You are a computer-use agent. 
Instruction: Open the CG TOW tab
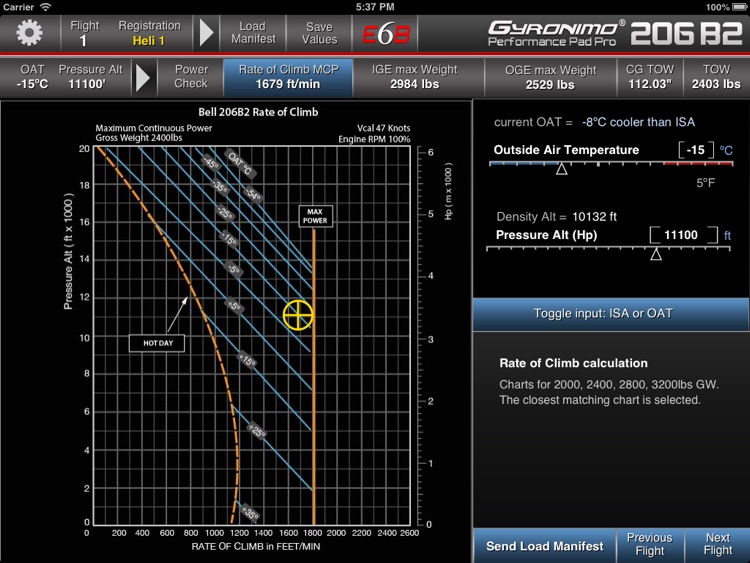pos(650,77)
